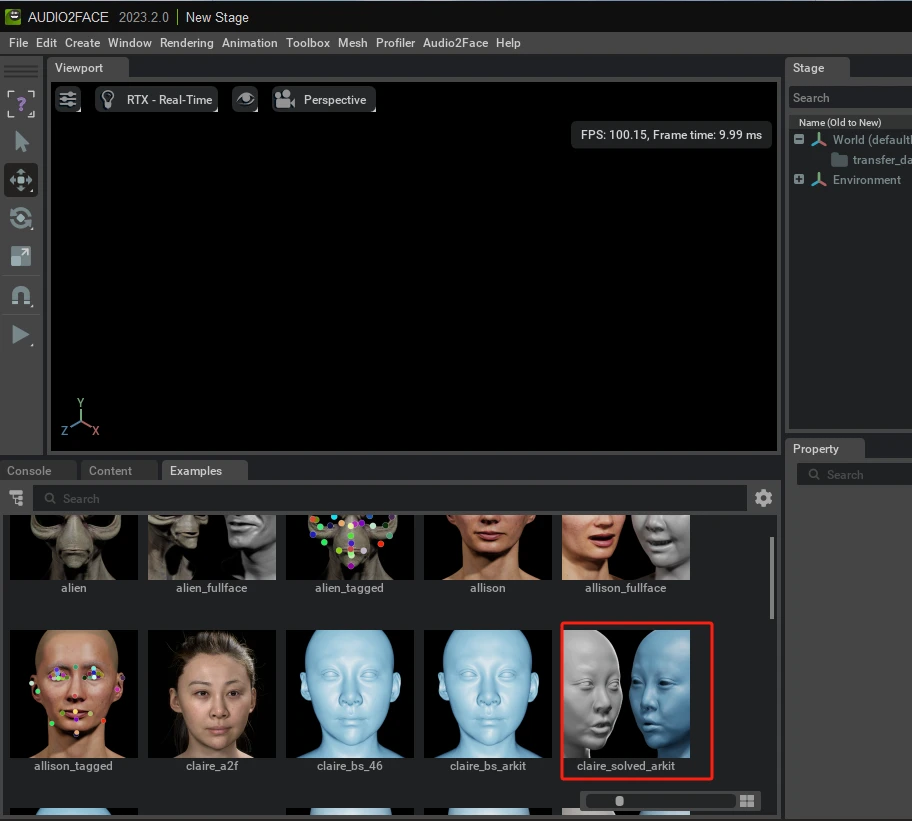
Task: Toggle folder tree view icon in Examples
Action: [16, 498]
